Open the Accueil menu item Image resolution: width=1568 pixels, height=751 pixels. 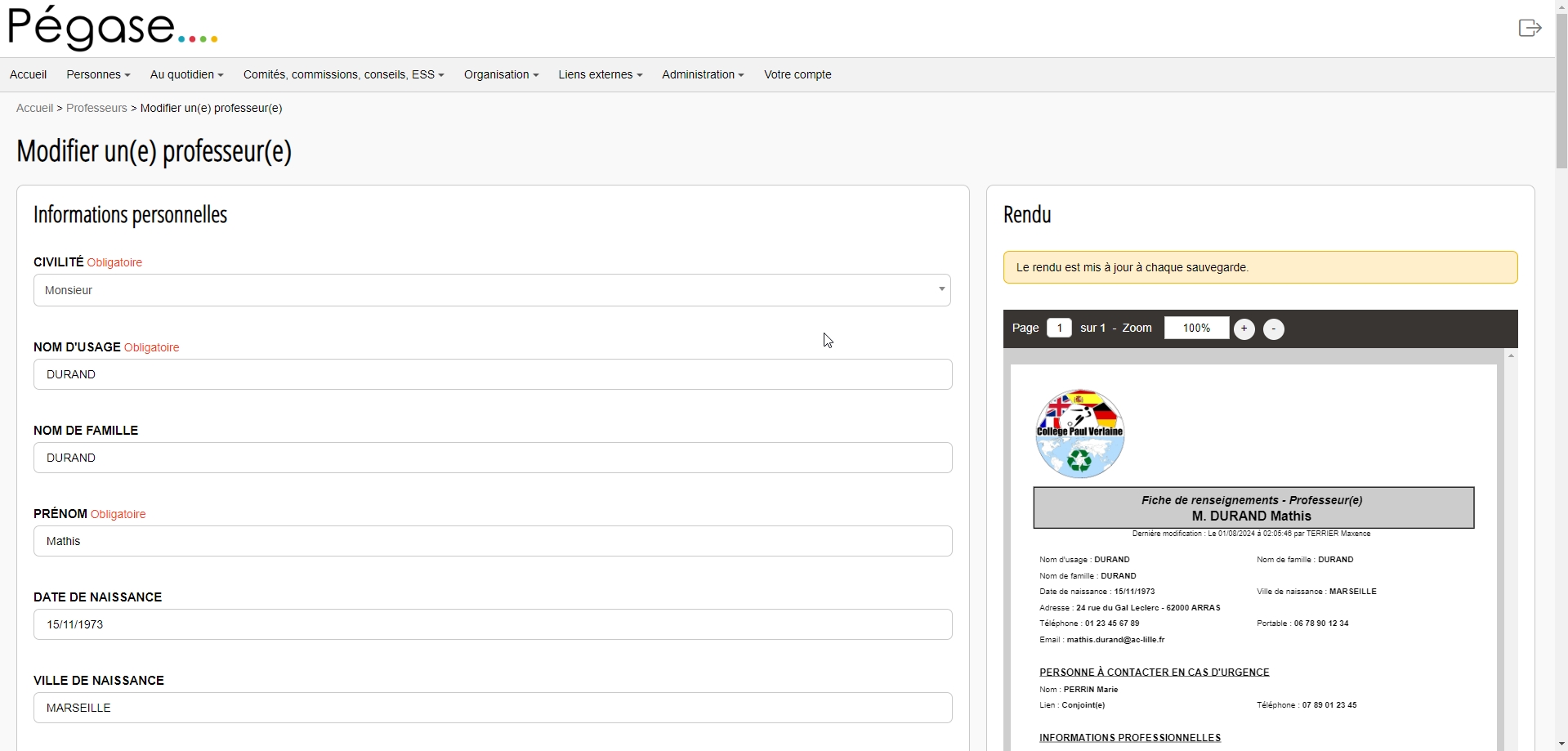(28, 74)
